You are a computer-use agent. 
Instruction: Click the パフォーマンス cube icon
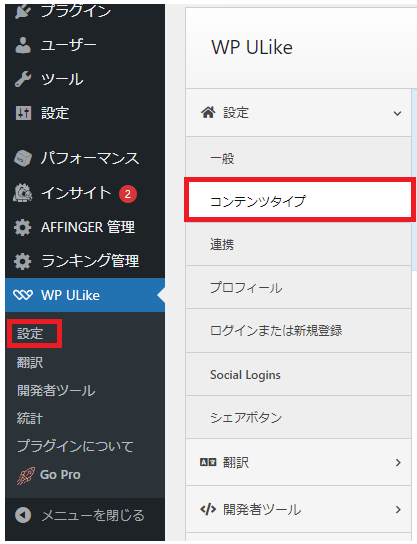tap(23, 158)
